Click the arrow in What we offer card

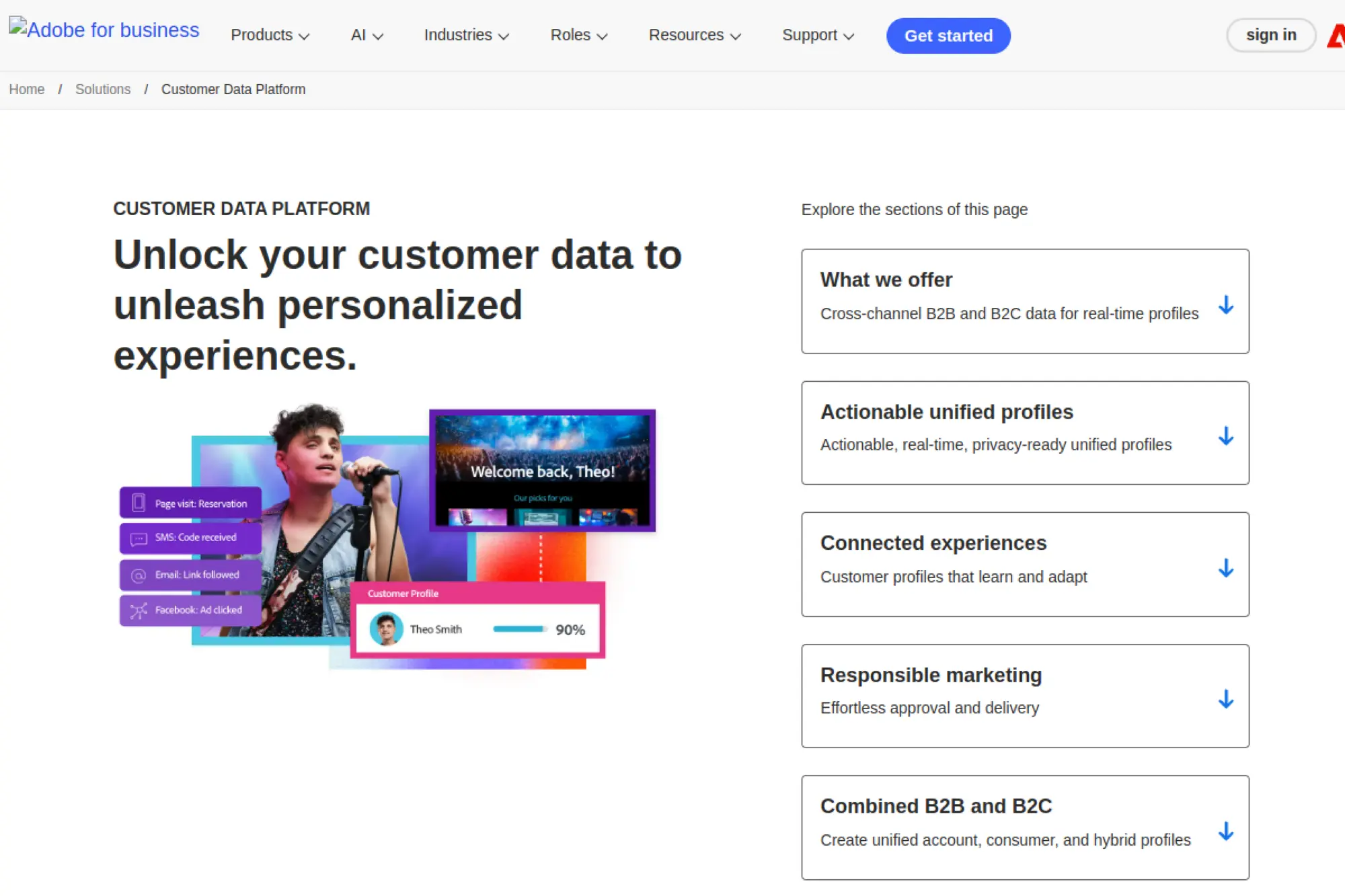pyautogui.click(x=1225, y=305)
